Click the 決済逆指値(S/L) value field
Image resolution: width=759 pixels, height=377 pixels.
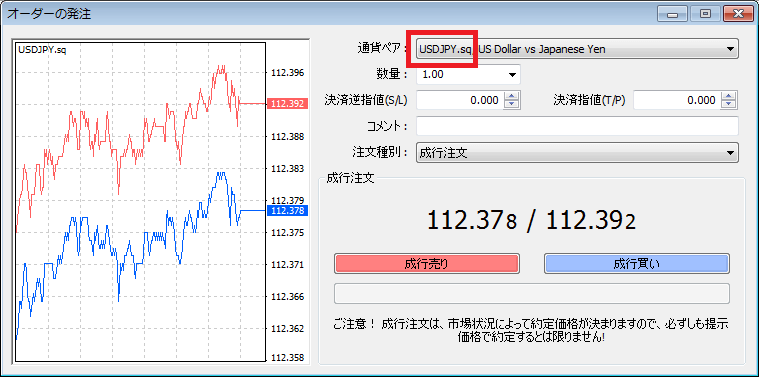[x=460, y=100]
